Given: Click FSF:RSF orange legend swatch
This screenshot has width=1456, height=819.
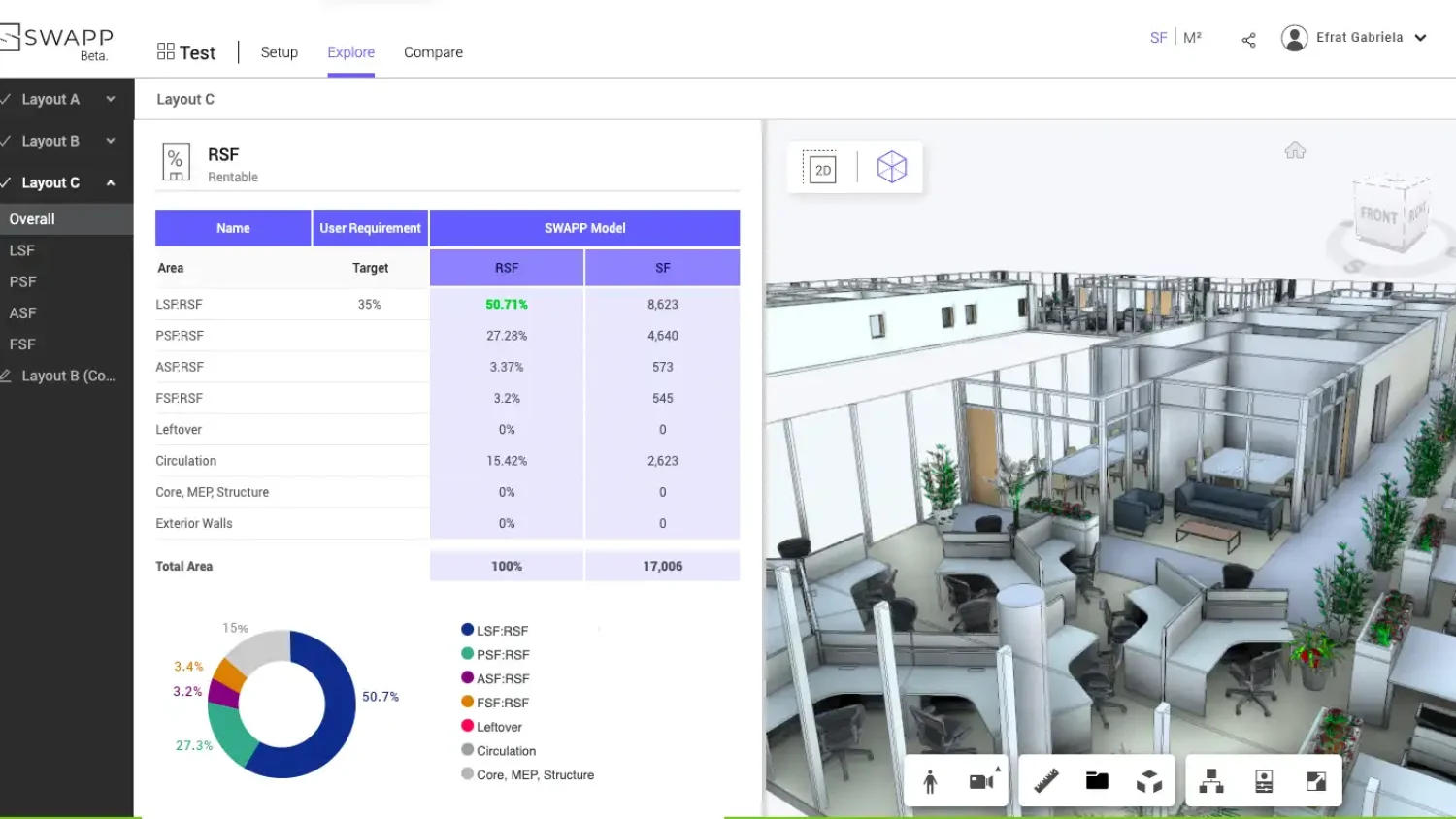Looking at the screenshot, I should click(467, 702).
